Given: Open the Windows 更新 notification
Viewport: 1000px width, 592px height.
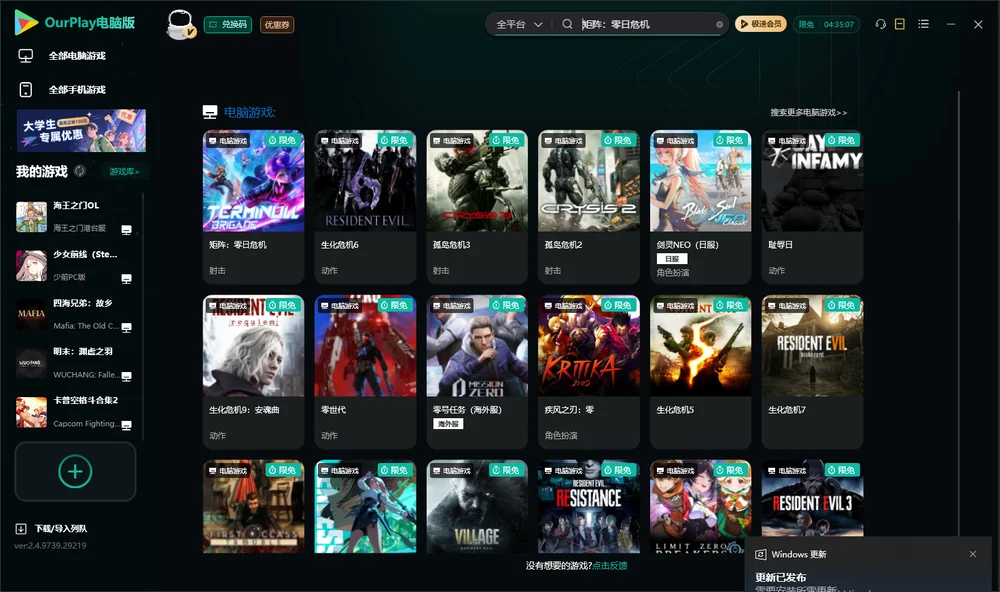Looking at the screenshot, I should [867, 566].
